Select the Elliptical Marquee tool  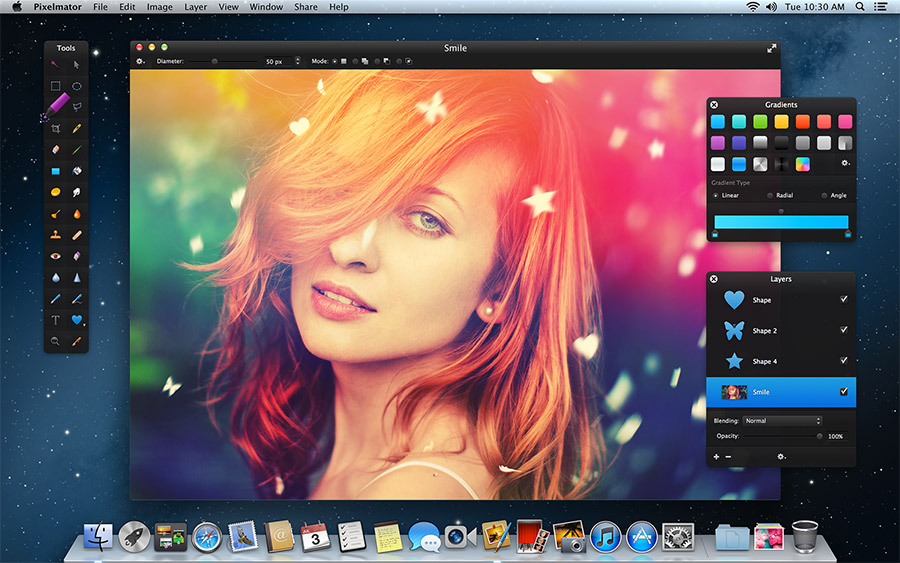(x=77, y=86)
